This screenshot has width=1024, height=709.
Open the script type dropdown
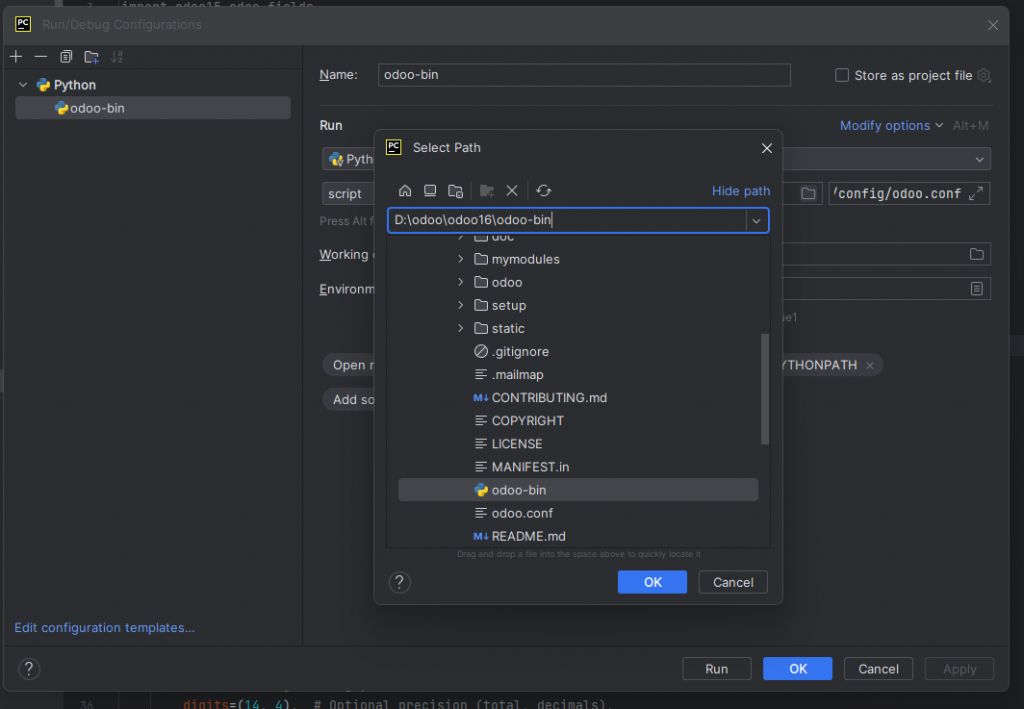(x=347, y=194)
